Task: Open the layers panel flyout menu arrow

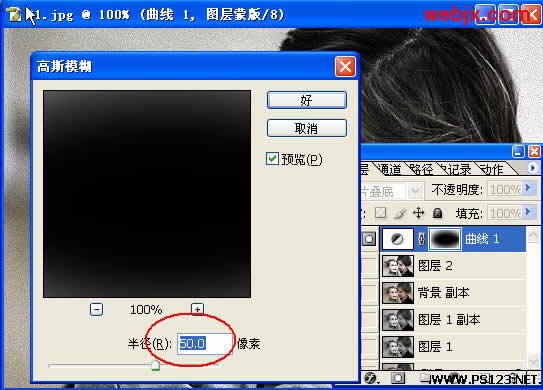Action: click(532, 168)
